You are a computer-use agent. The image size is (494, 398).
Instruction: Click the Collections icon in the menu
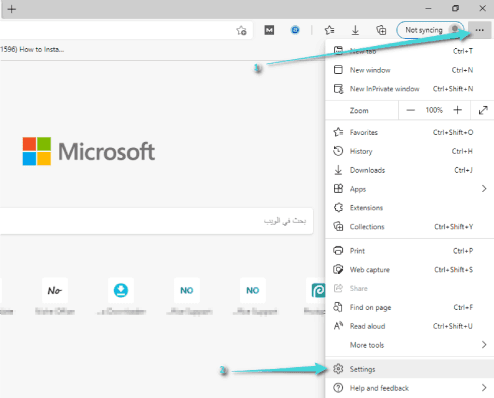[338, 226]
